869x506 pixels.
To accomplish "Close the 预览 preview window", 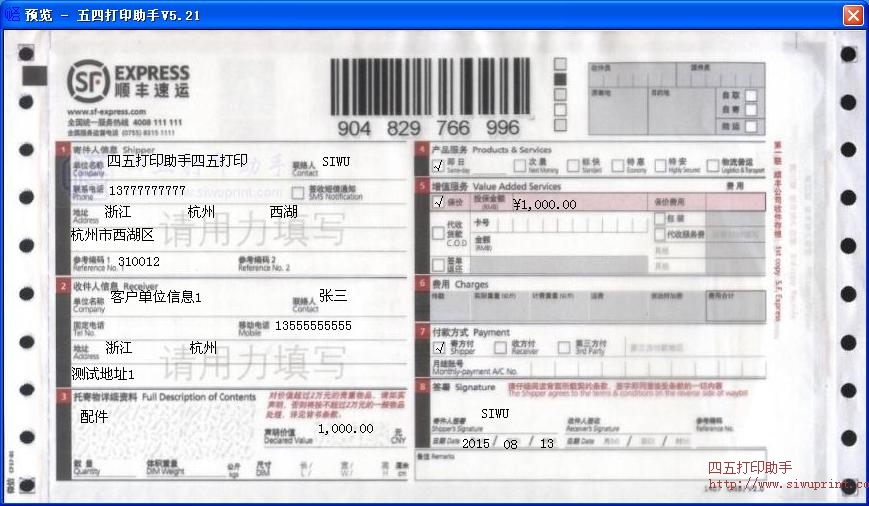I will [853, 15].
